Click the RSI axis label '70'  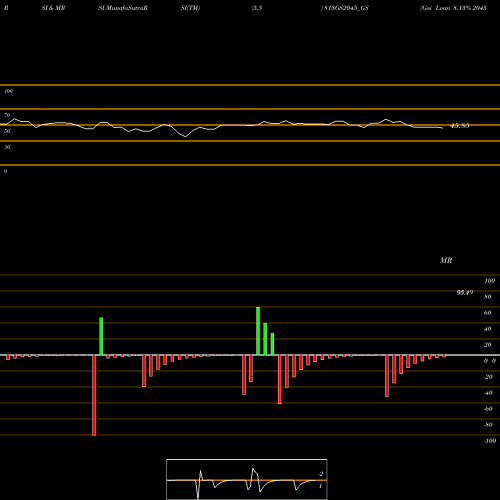point(7,115)
